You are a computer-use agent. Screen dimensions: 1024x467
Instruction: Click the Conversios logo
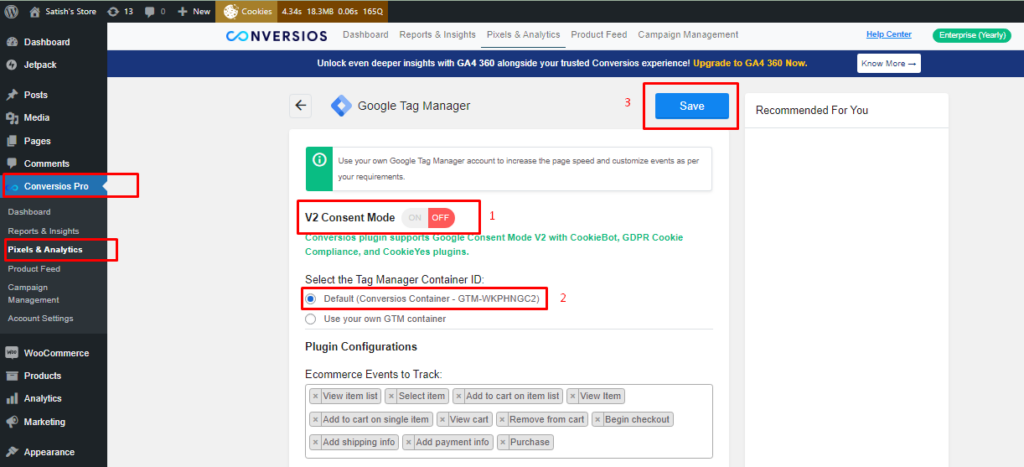pos(277,36)
